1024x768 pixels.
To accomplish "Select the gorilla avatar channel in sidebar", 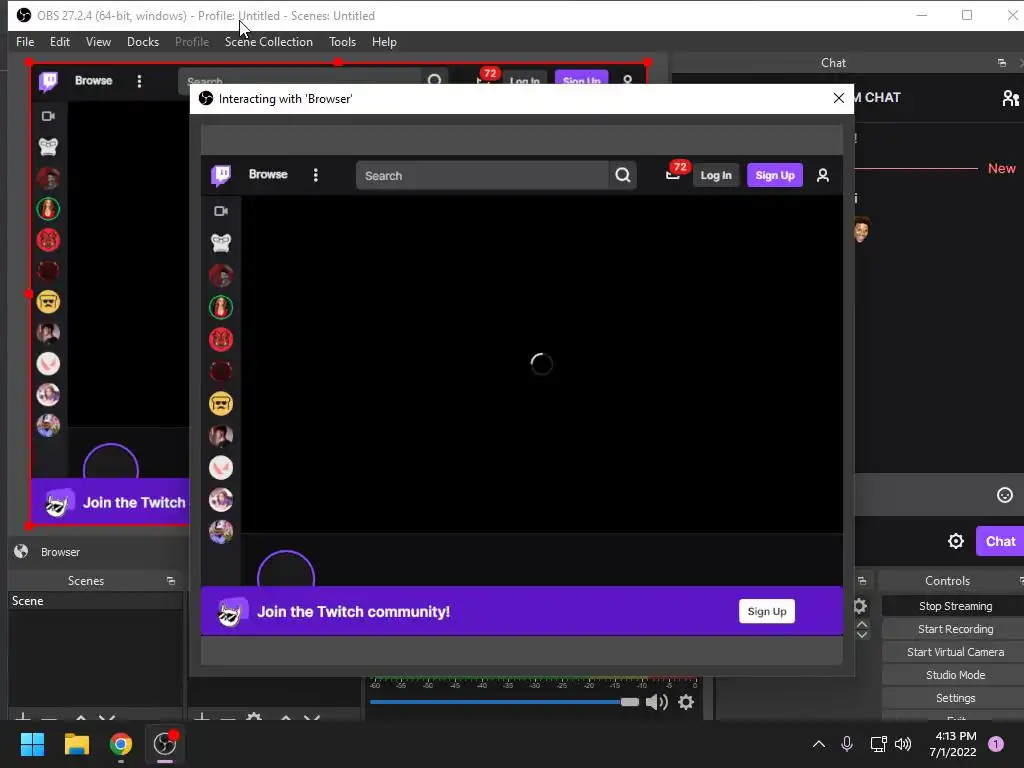I will [x=221, y=243].
